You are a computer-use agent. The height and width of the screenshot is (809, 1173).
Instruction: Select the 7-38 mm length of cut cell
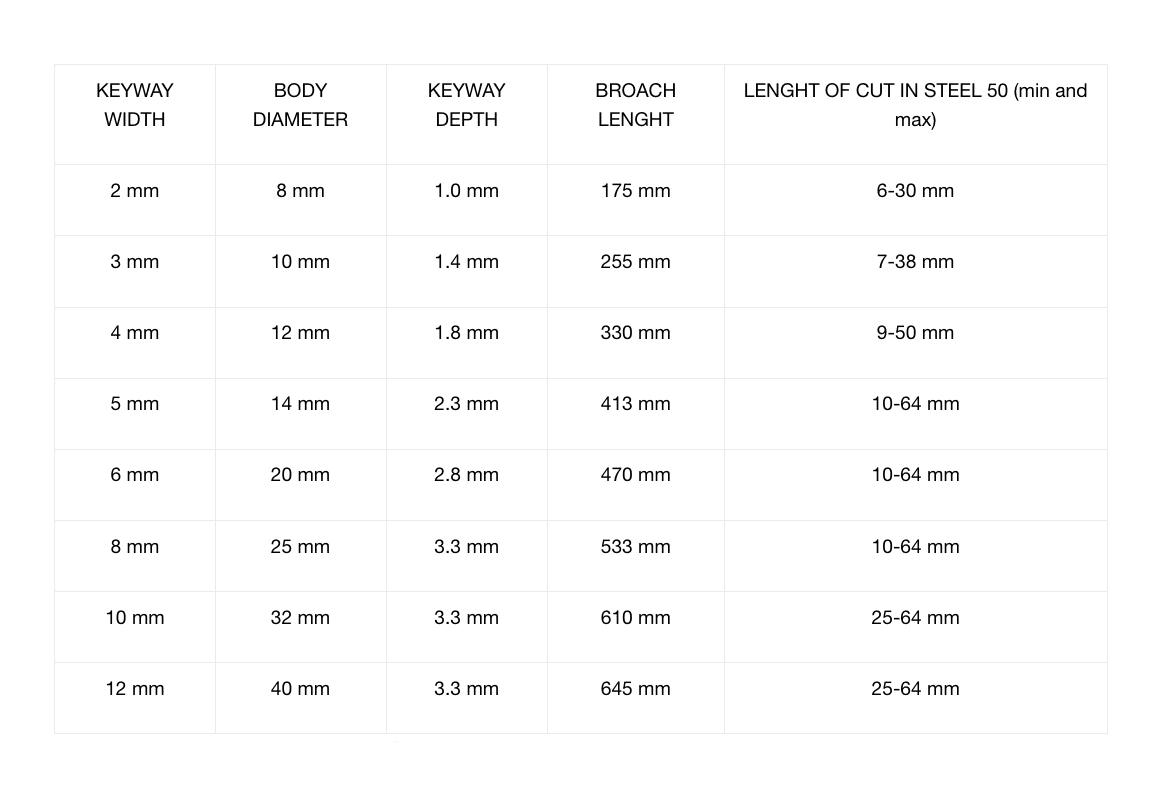coord(915,262)
